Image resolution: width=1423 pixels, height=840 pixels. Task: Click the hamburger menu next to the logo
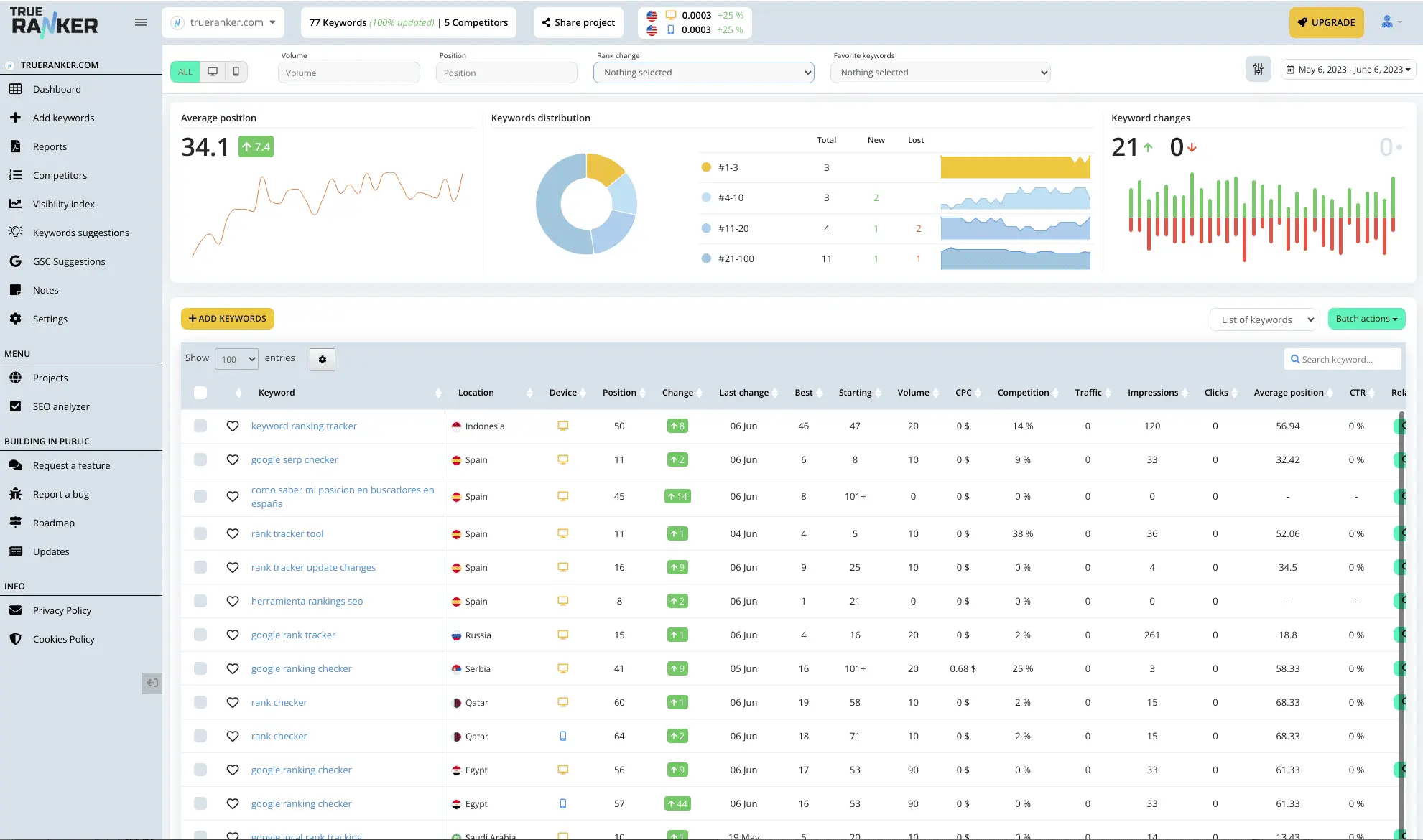(x=141, y=22)
